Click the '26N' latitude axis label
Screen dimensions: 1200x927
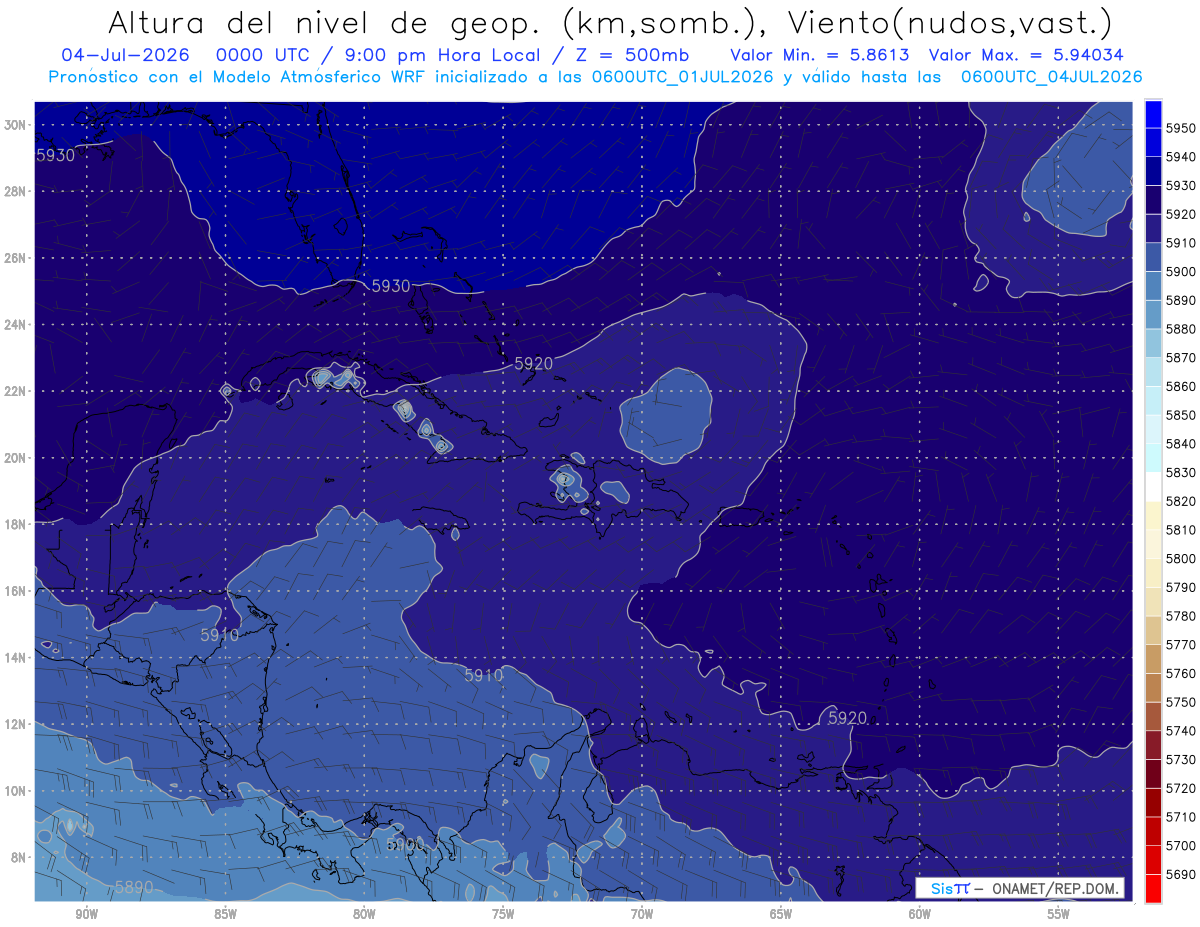pyautogui.click(x=17, y=258)
